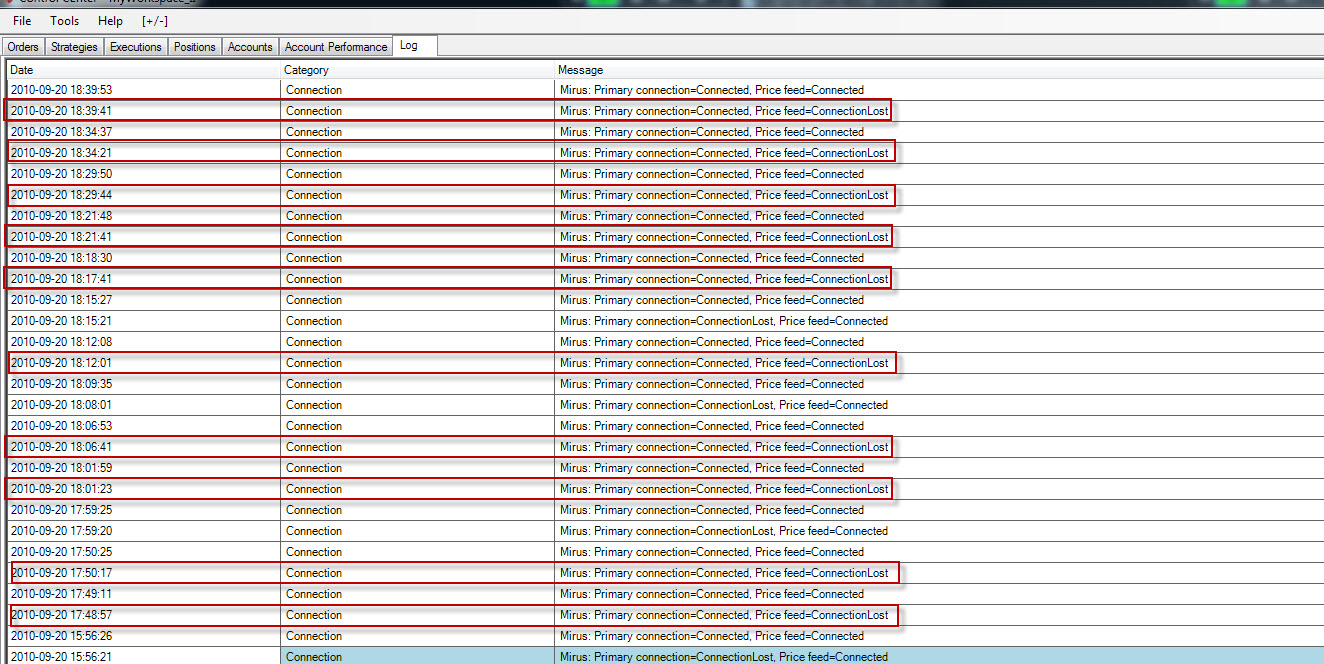Switch to the Accounts tab
The height and width of the screenshot is (664, 1324).
[x=250, y=47]
